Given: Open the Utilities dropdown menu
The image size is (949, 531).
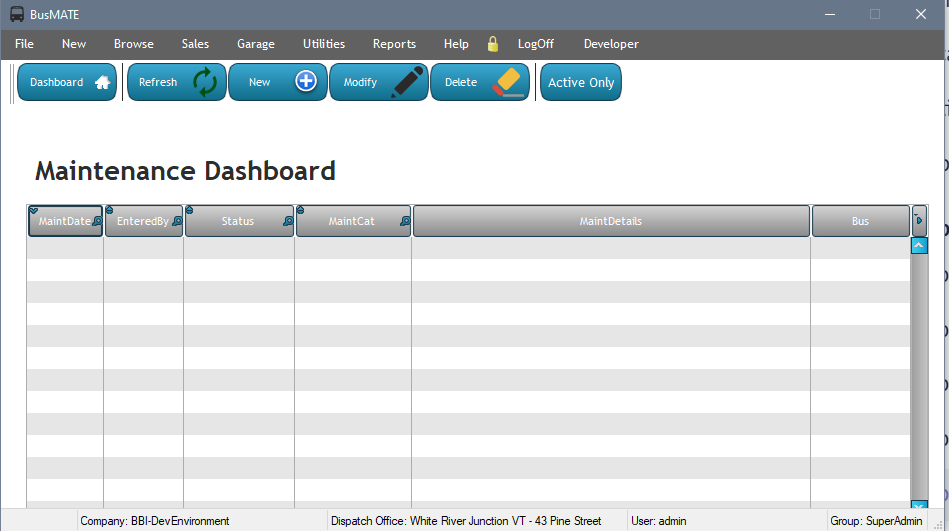Looking at the screenshot, I should point(323,44).
